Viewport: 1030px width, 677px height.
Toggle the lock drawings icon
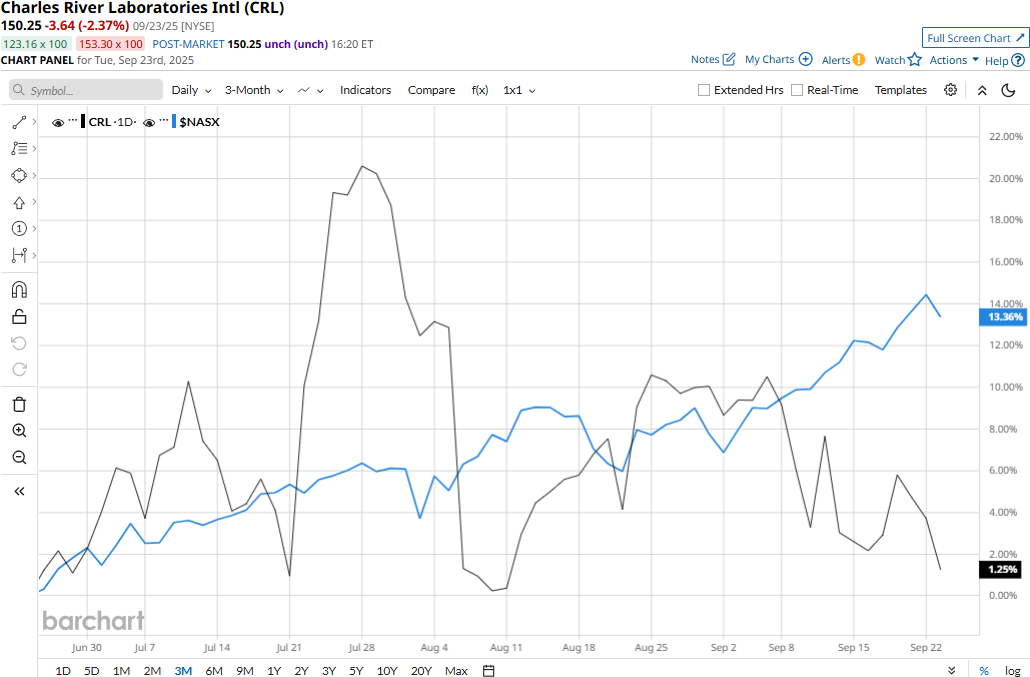[19, 317]
